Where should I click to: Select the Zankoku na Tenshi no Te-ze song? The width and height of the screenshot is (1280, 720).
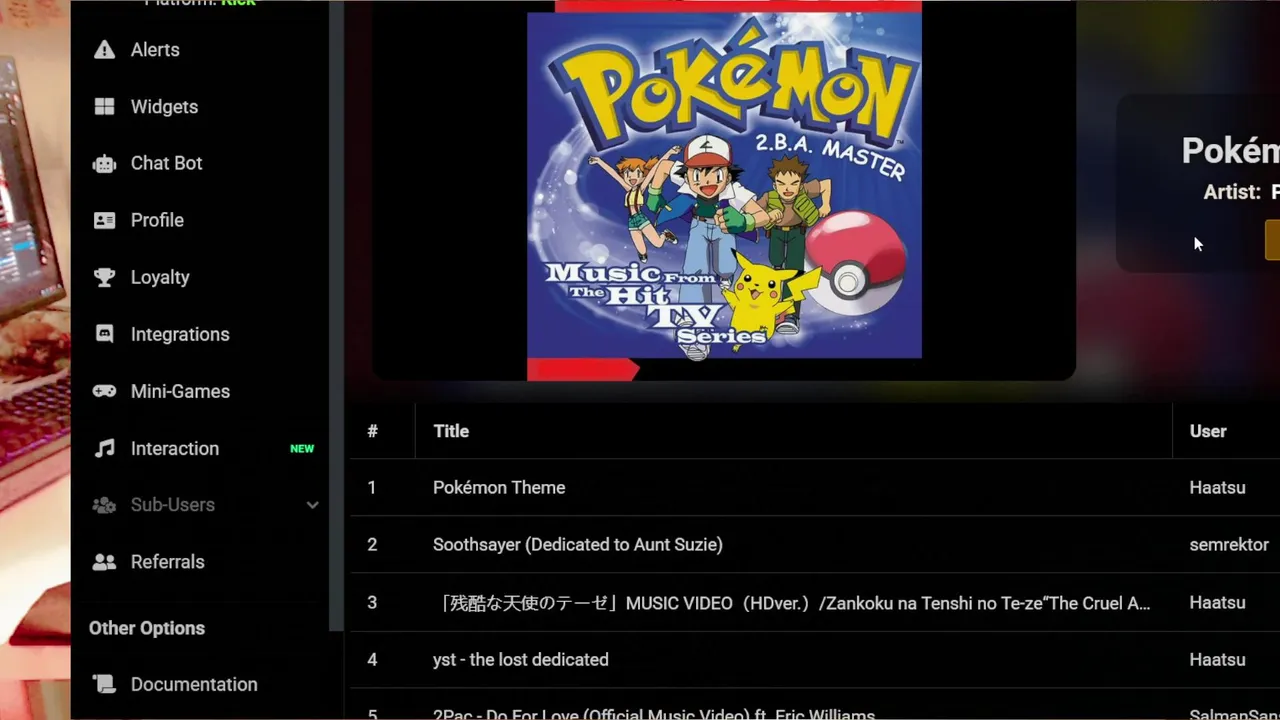[815, 603]
